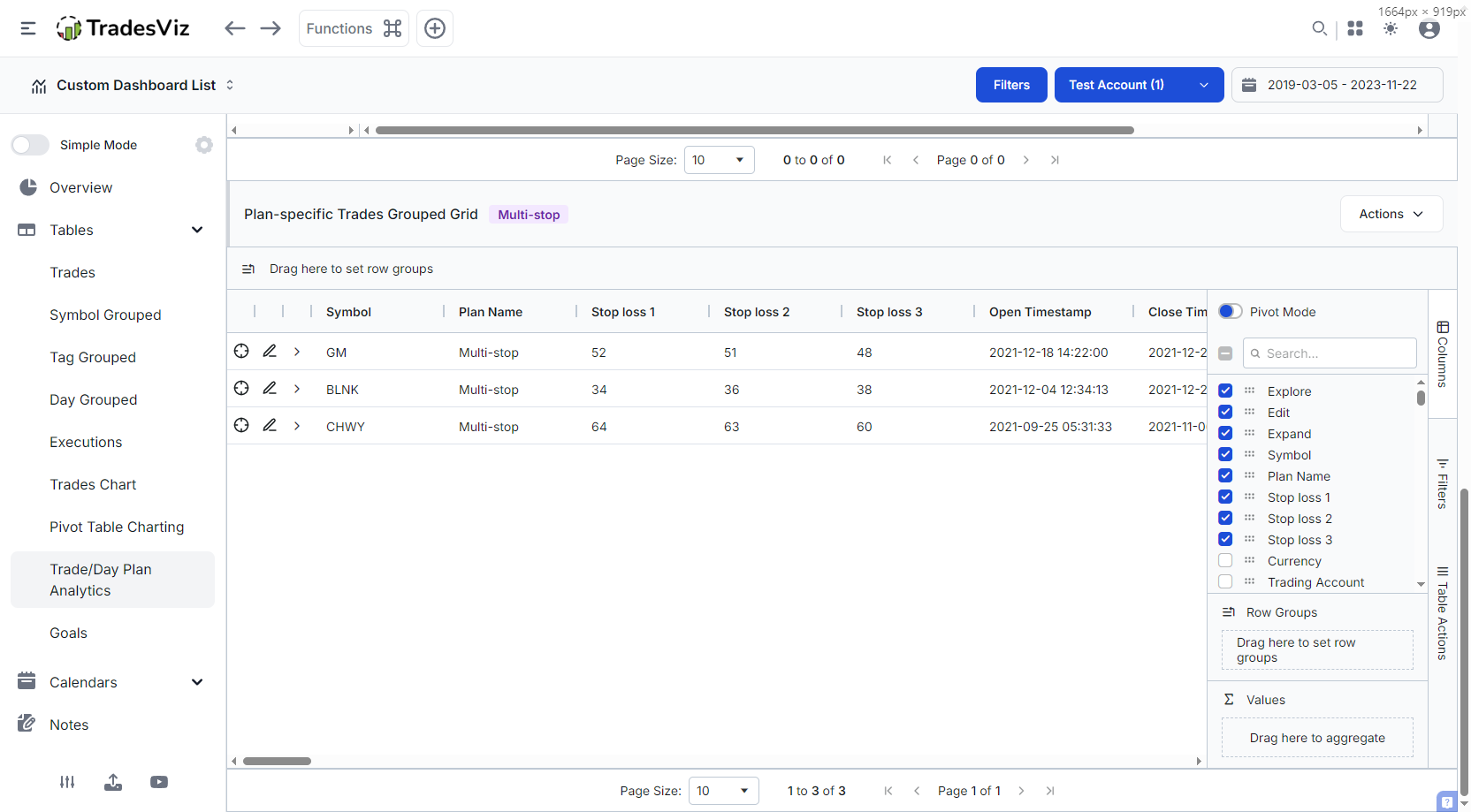This screenshot has height=812, width=1471.
Task: Switch to Columns side tab
Action: click(x=1443, y=353)
